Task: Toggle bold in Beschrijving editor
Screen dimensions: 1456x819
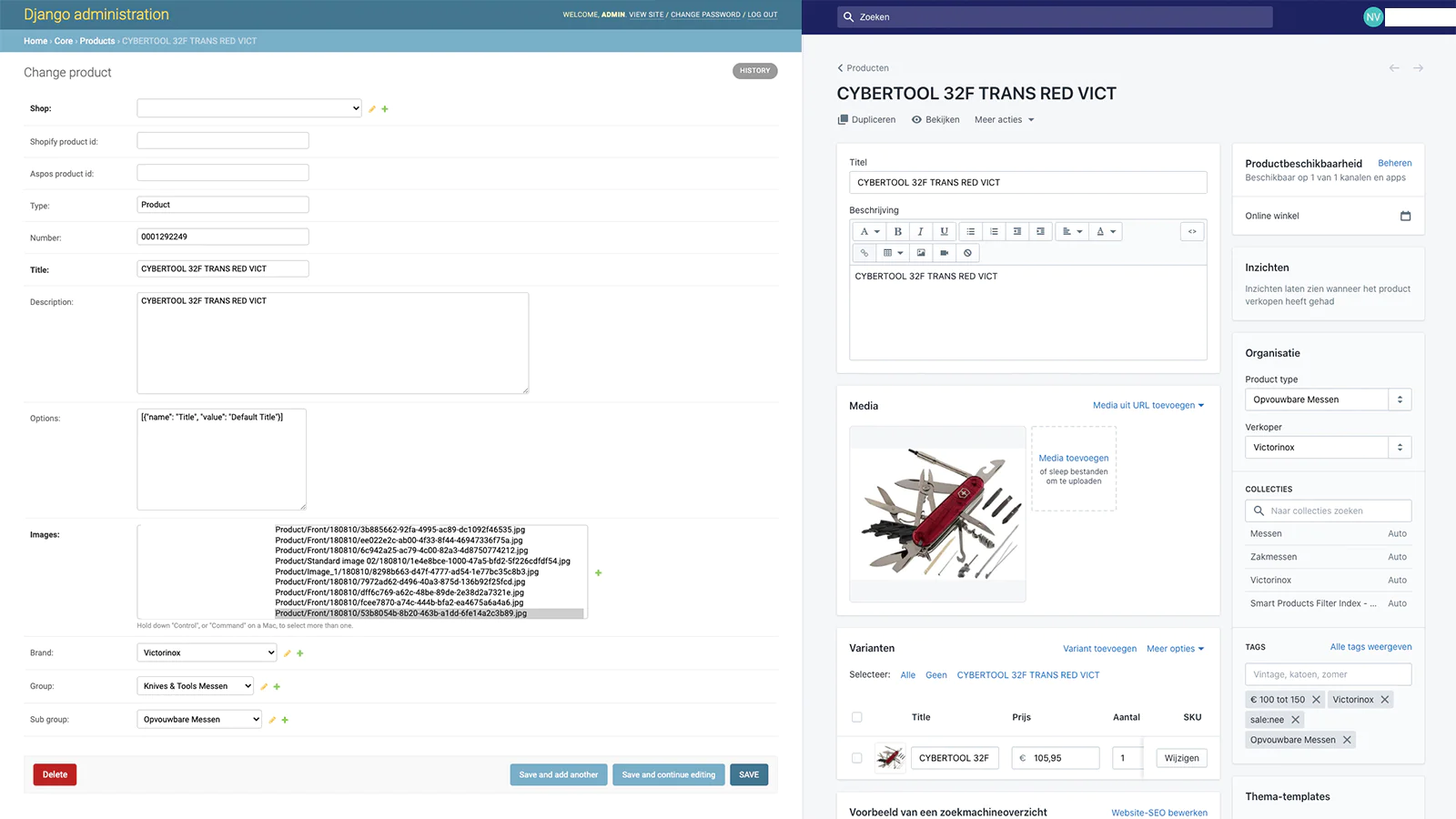Action: [x=897, y=231]
